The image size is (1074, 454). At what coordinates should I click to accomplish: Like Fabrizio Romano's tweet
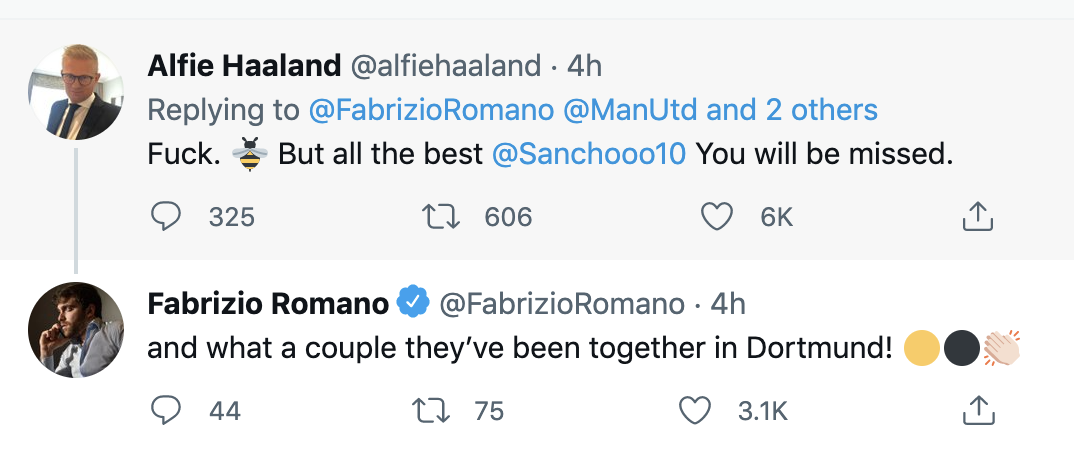pos(695,410)
